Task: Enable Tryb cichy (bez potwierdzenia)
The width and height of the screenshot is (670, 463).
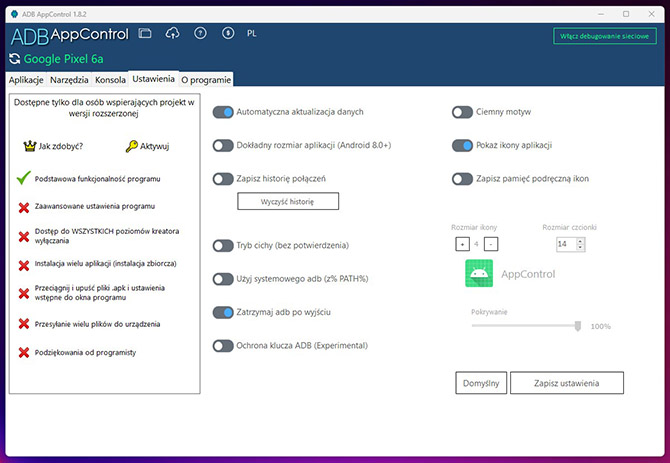Action: point(223,246)
